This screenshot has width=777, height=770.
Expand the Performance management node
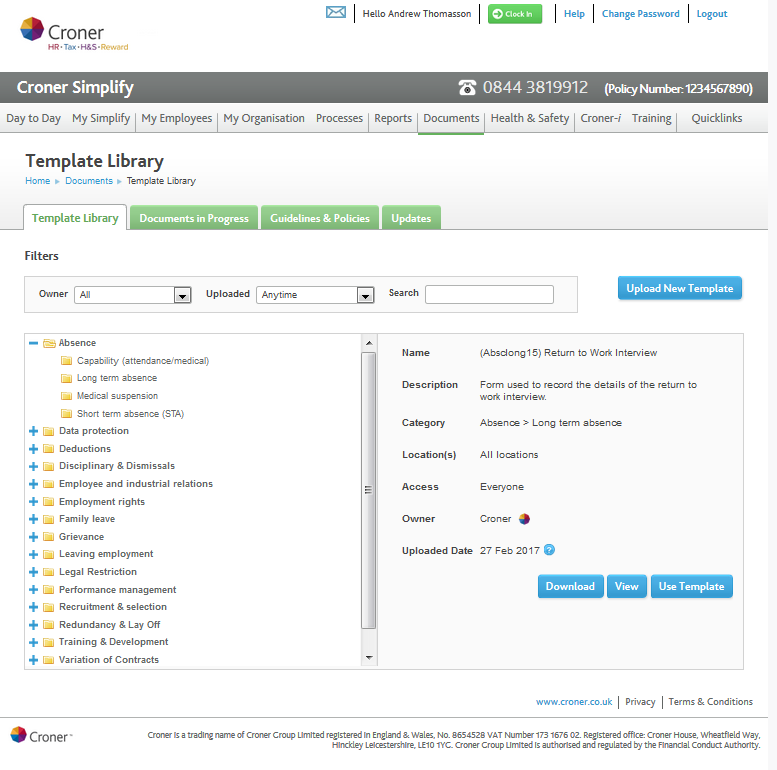[x=33, y=590]
